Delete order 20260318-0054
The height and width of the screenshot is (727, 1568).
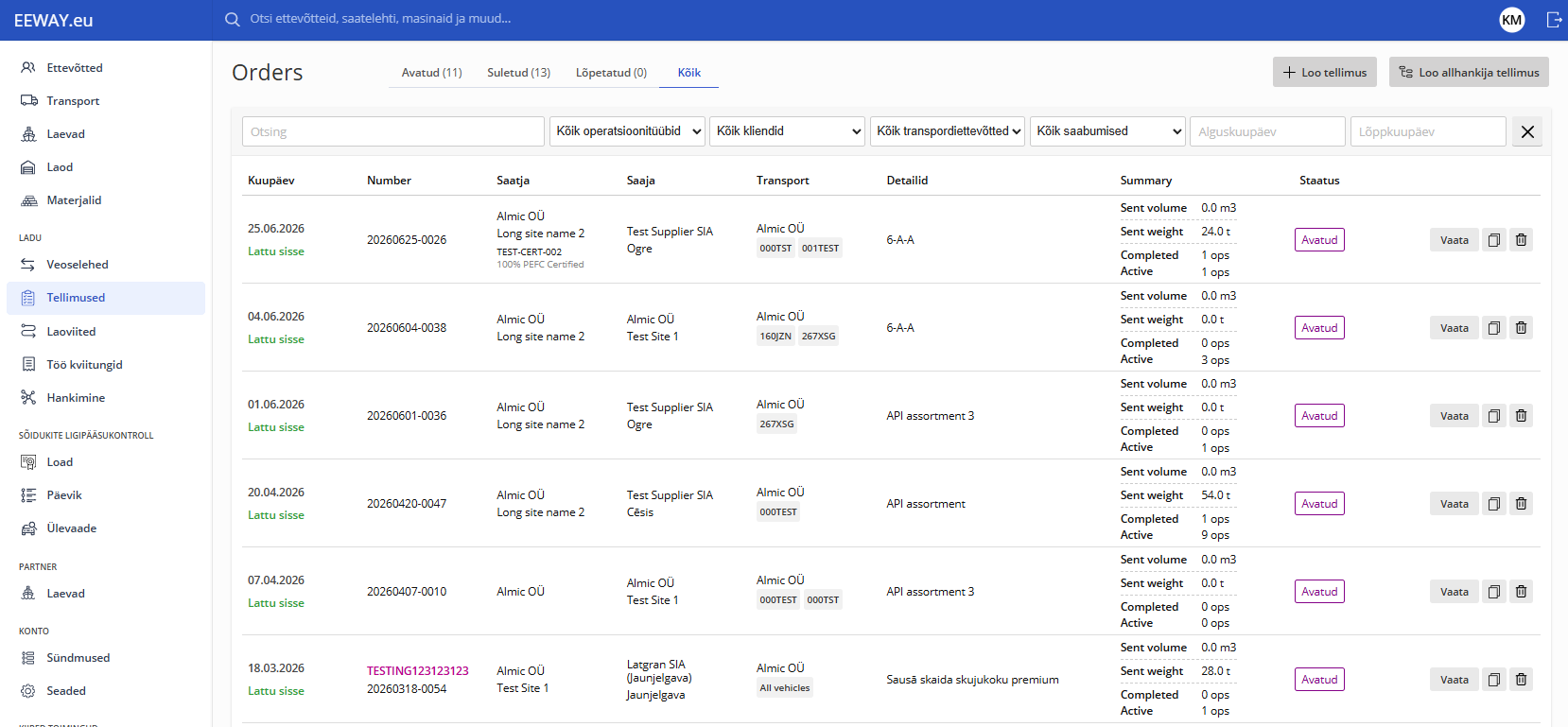1522,680
